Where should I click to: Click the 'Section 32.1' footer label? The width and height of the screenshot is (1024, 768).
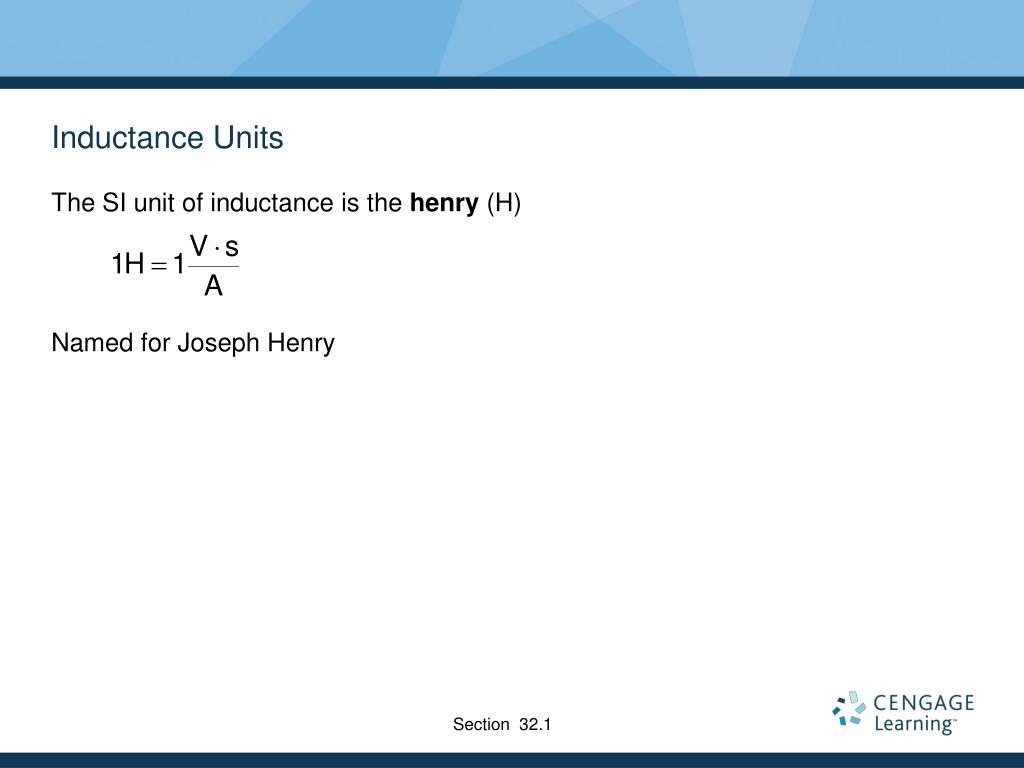(x=502, y=724)
